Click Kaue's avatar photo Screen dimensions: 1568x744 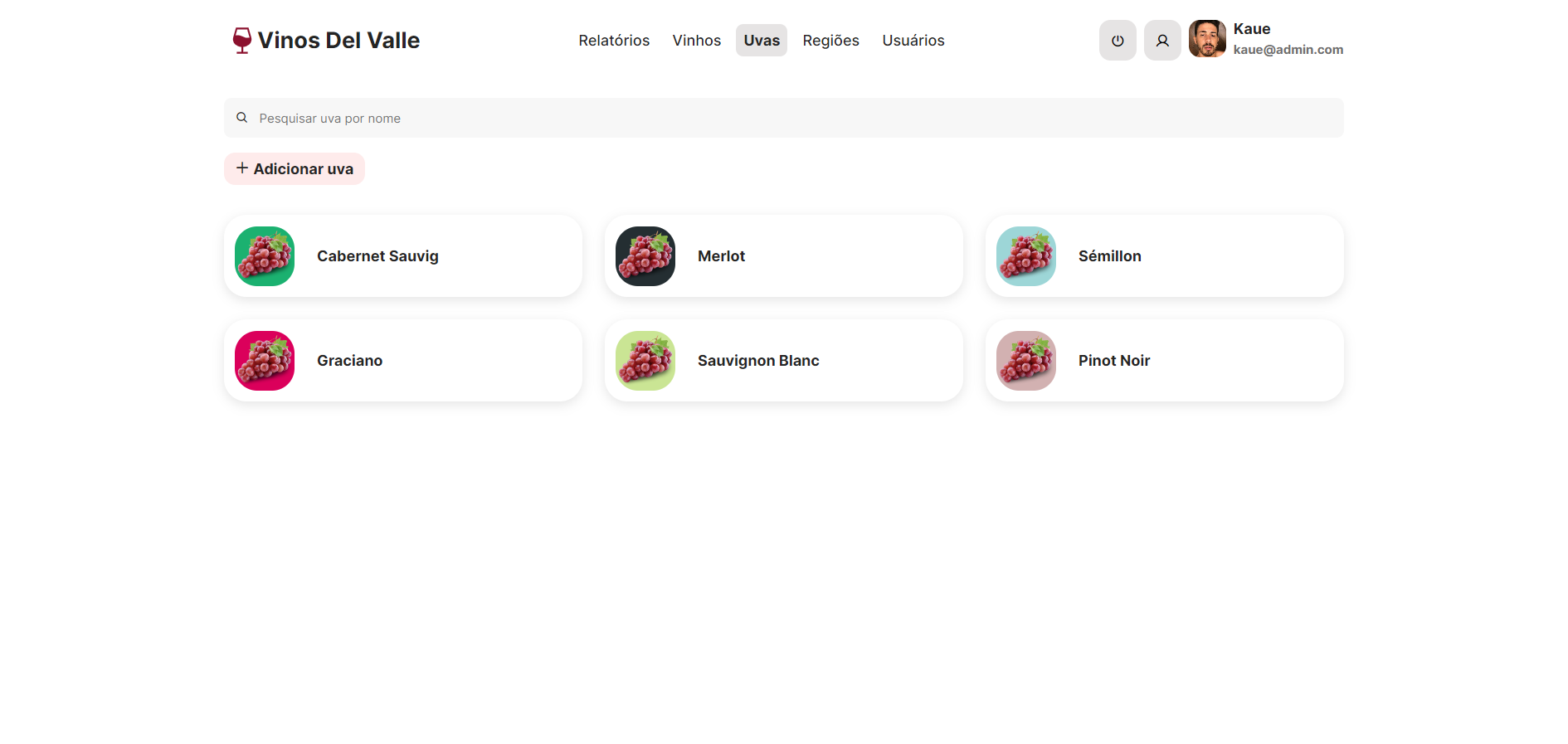pyautogui.click(x=1207, y=39)
